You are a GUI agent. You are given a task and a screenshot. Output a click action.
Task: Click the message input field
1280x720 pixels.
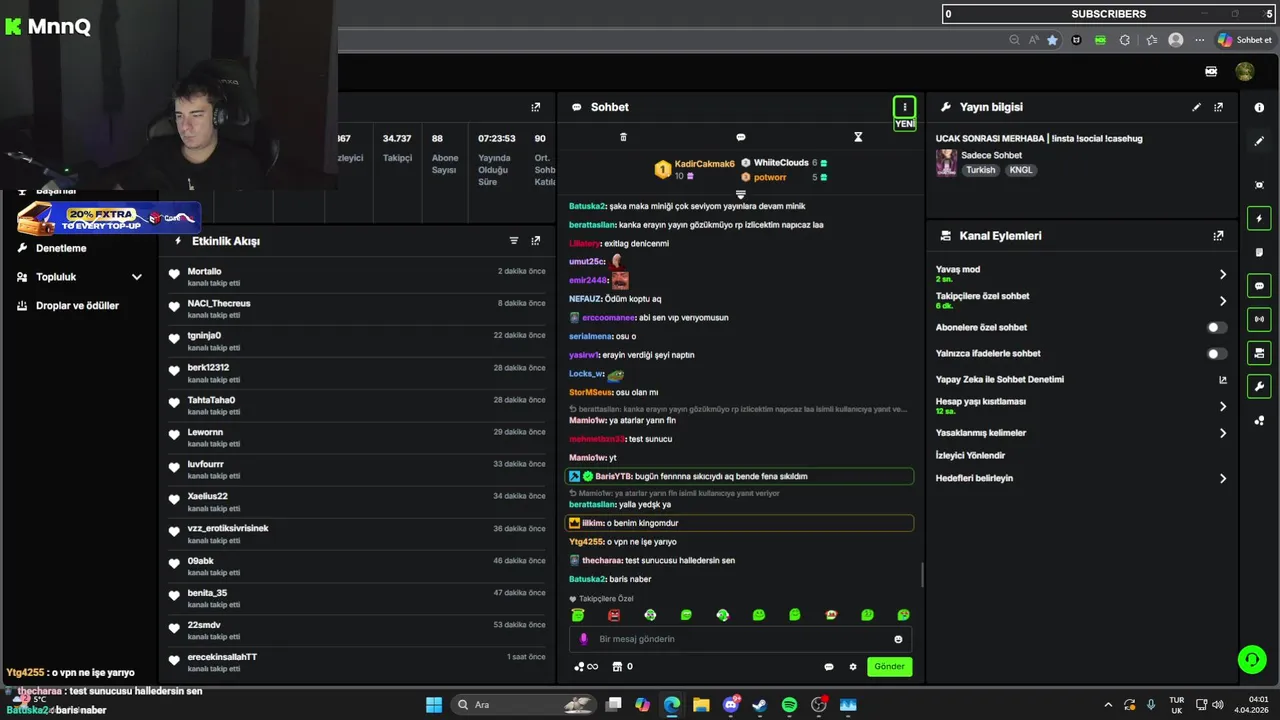740,639
